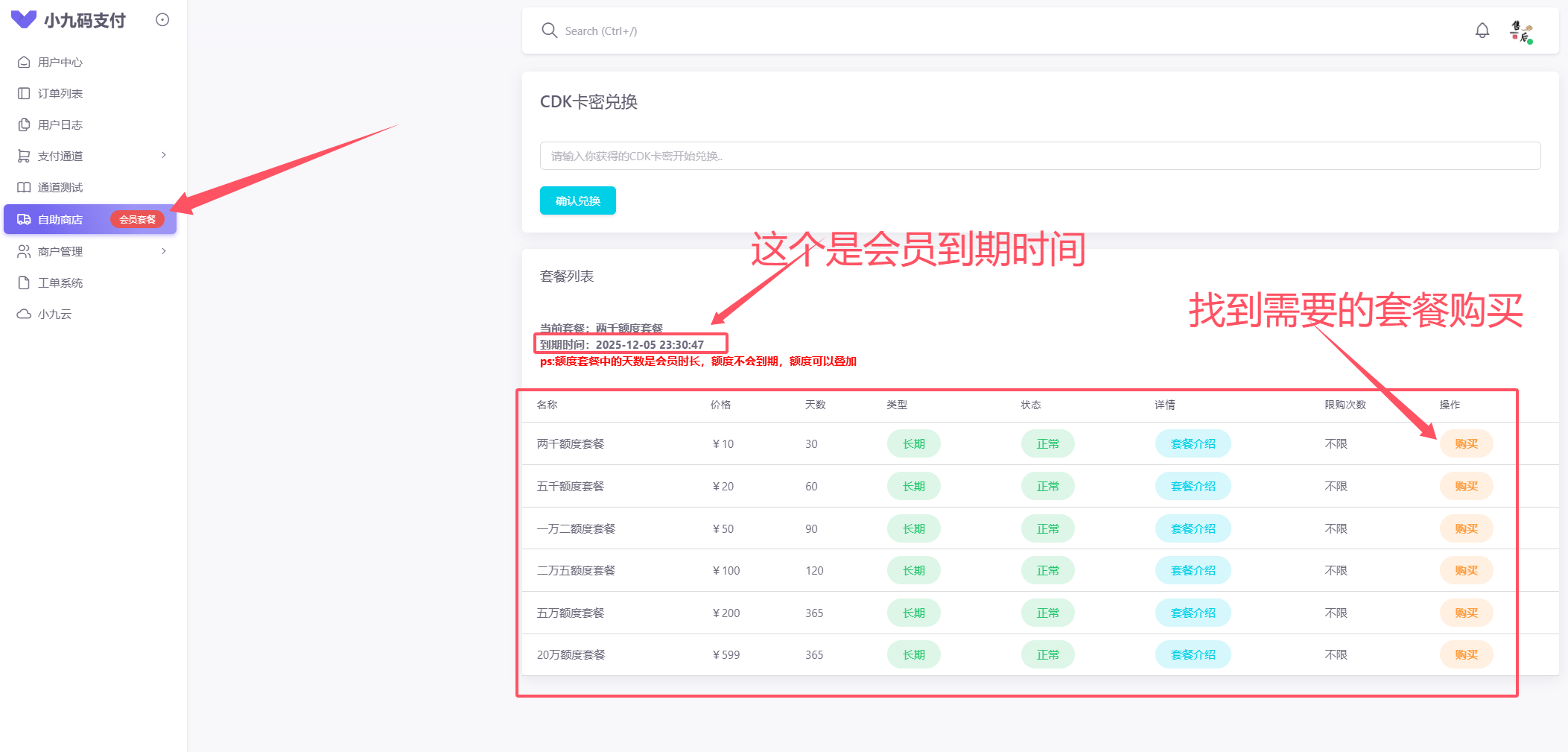Expand the 商户管理 submenu chevron
Screen dimensions: 1568x752
pos(164,252)
